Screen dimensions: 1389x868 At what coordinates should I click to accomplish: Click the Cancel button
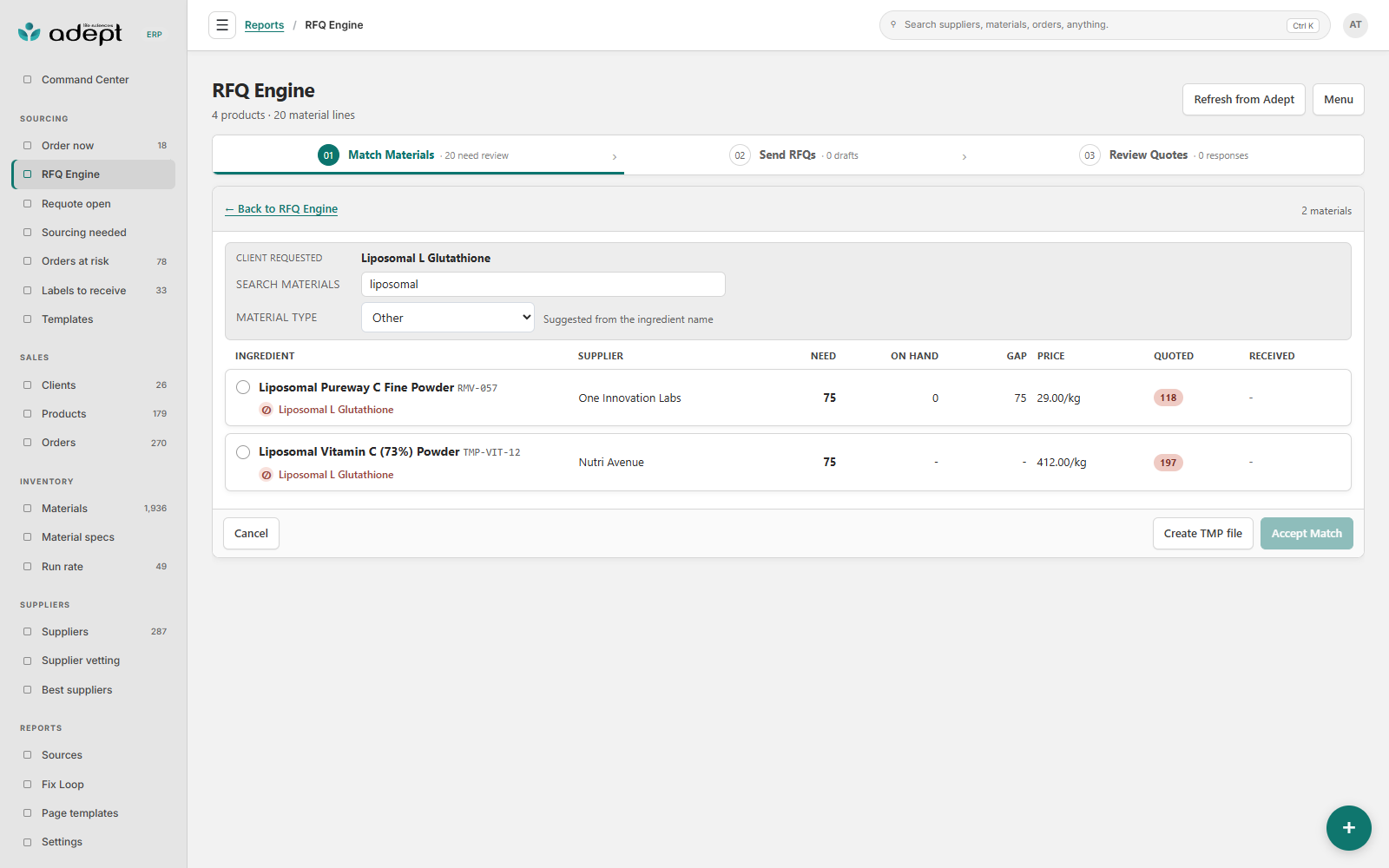pyautogui.click(x=251, y=534)
